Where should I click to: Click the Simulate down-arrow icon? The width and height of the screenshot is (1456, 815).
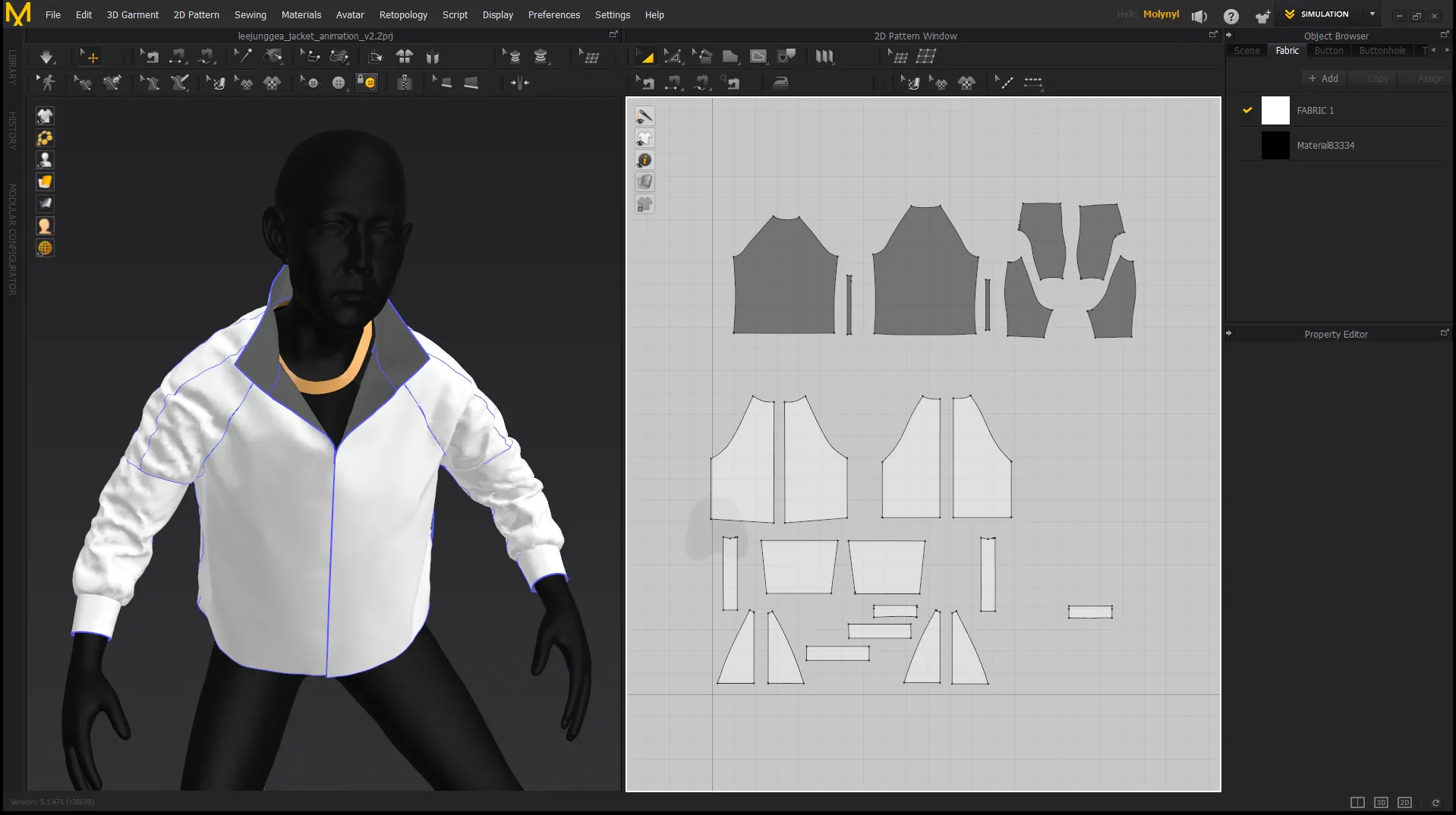tap(47, 57)
